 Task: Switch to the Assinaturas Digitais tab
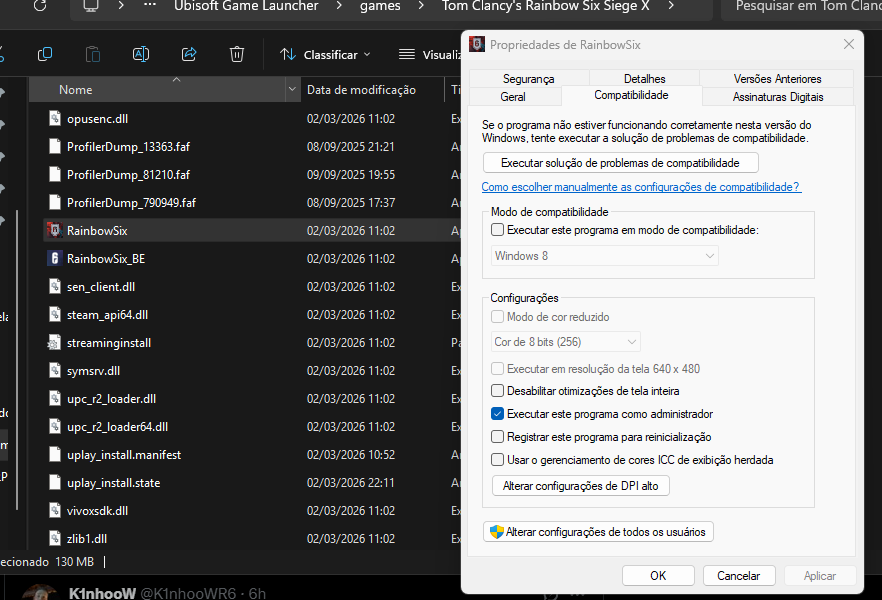point(778,97)
